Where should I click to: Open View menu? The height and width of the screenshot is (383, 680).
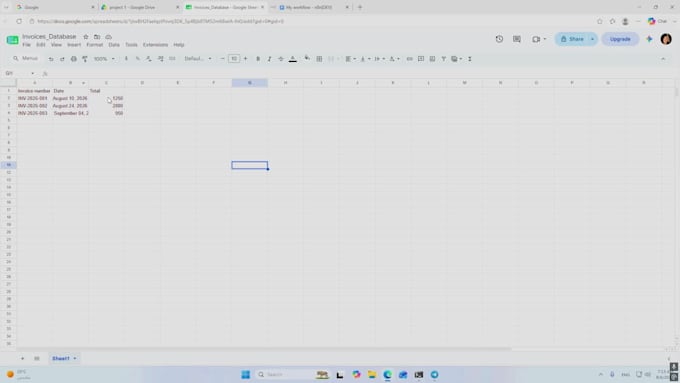click(56, 45)
